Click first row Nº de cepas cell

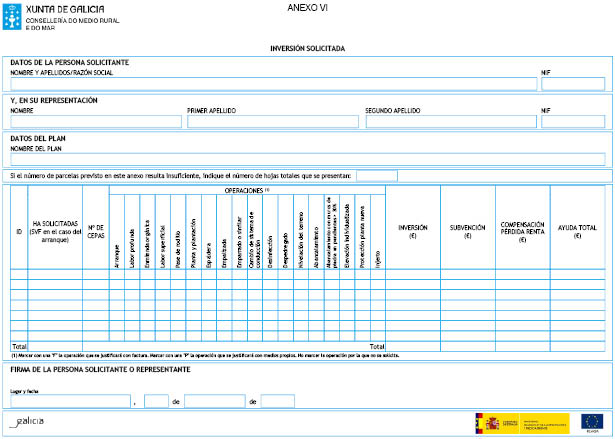96,274
